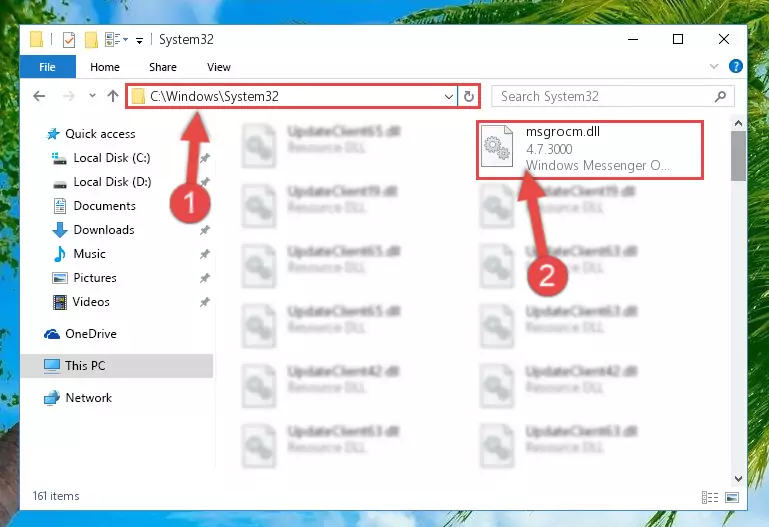Click the Search System32 box
Viewport: 769px width, 527px height.
(613, 97)
